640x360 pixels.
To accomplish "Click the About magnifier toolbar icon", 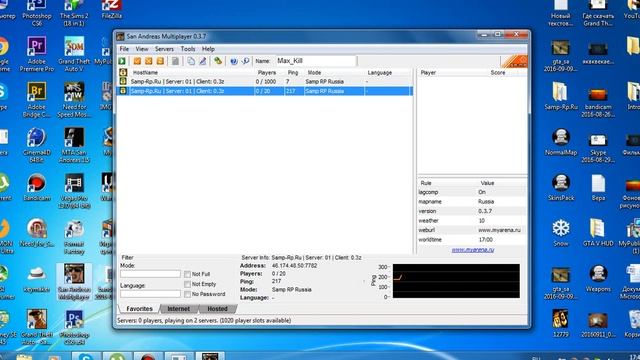I will pyautogui.click(x=245, y=61).
